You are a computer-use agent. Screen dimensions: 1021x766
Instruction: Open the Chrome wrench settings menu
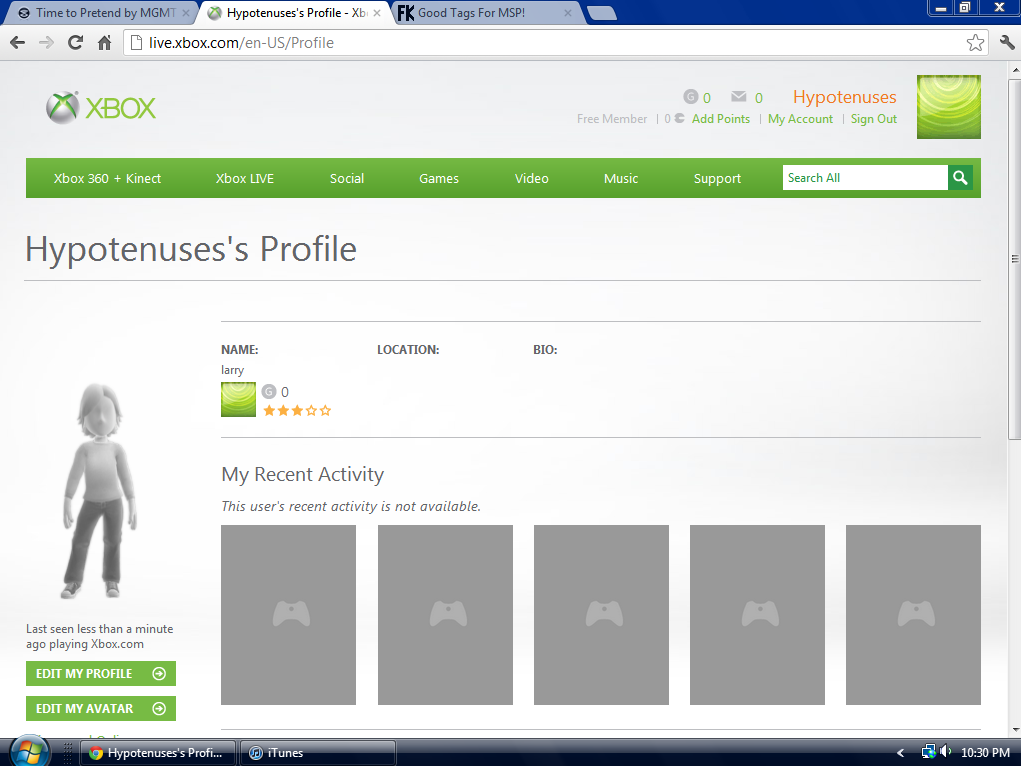pyautogui.click(x=1006, y=43)
